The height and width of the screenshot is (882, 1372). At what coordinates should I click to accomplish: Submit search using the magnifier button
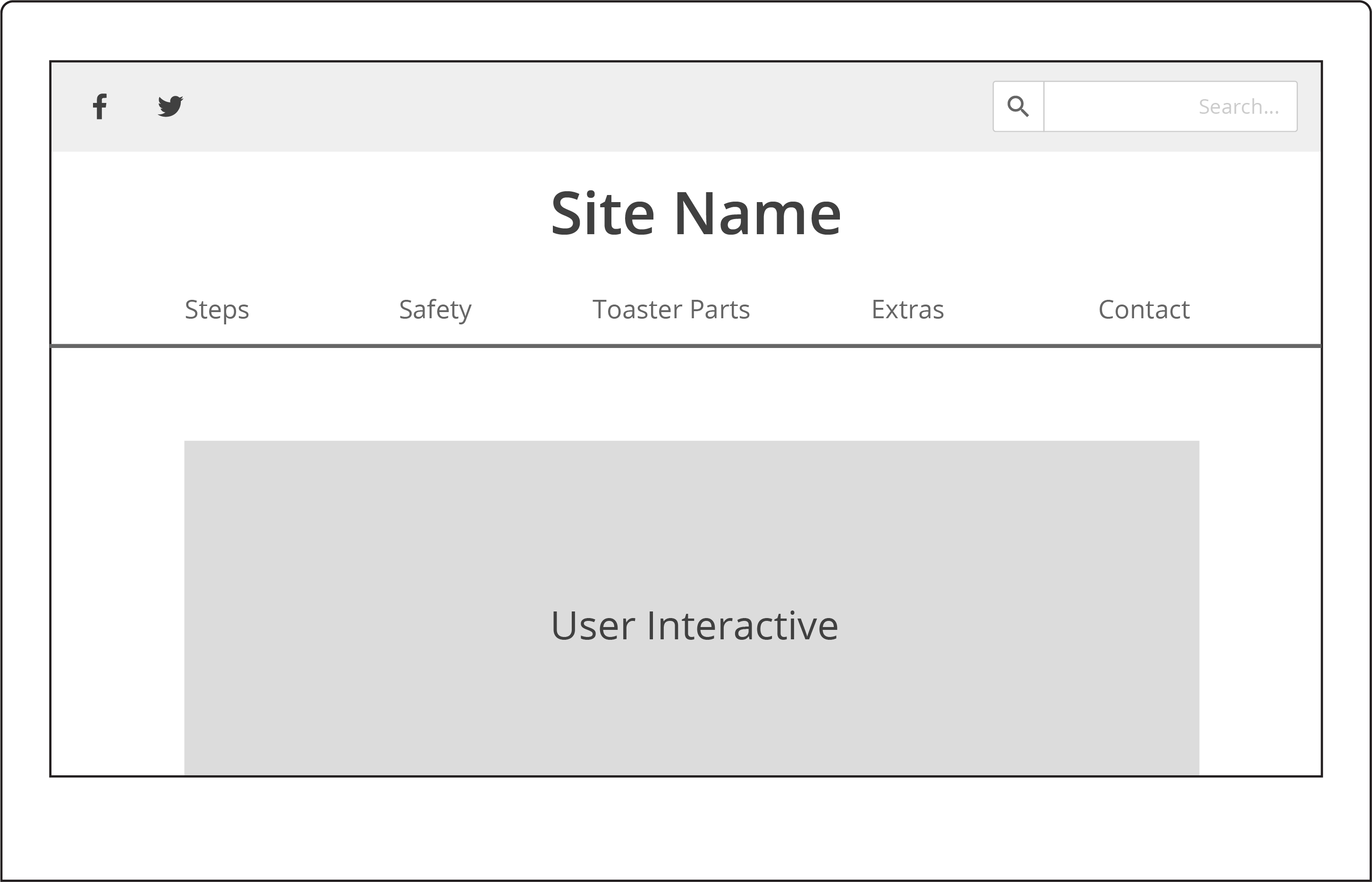[1017, 107]
